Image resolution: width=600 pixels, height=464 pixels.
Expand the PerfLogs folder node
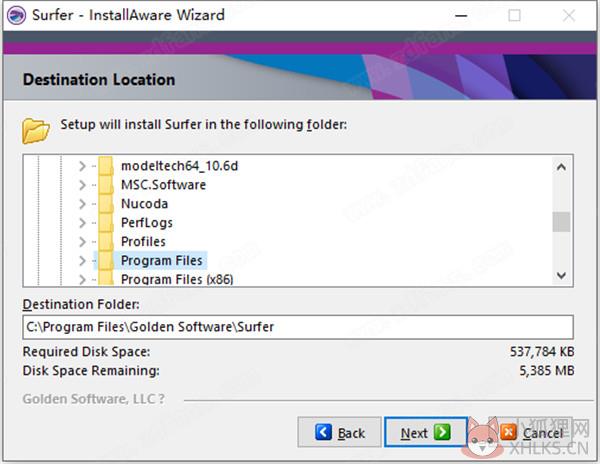(x=82, y=223)
